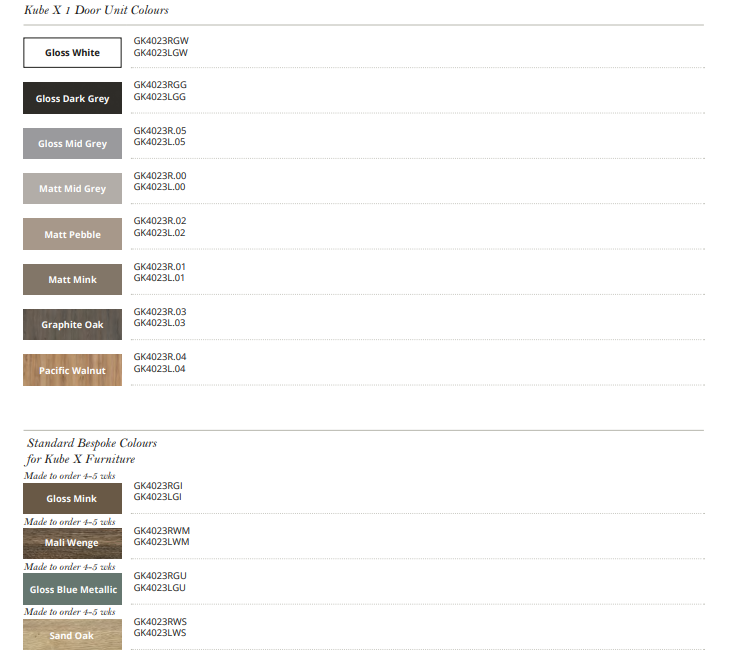Click the Gloss White colour swatch
Image resolution: width=736 pixels, height=672 pixels.
[x=72, y=53]
